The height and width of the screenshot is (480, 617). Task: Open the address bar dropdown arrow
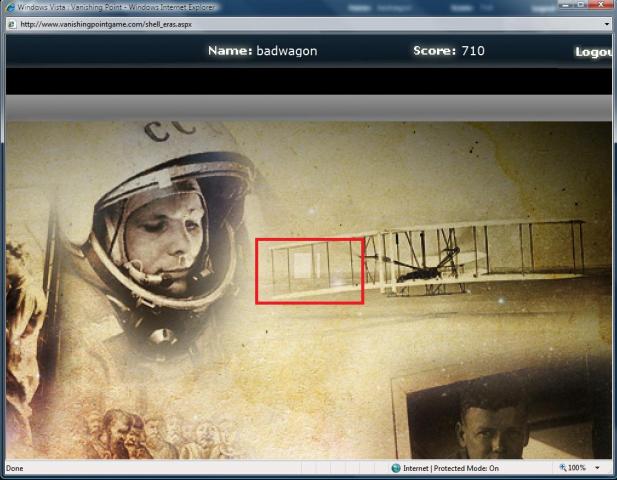pyautogui.click(x=606, y=24)
